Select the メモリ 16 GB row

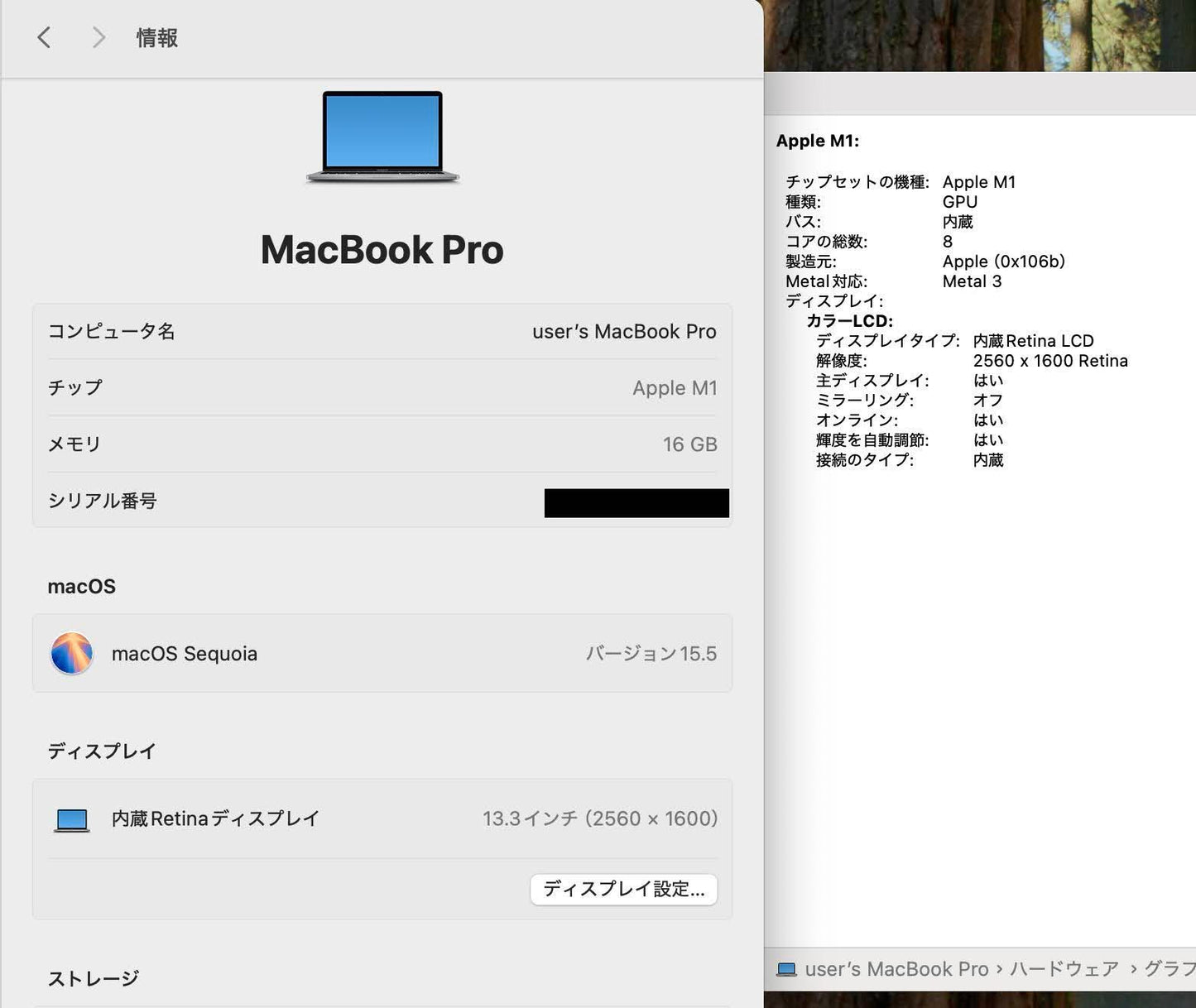(x=382, y=444)
